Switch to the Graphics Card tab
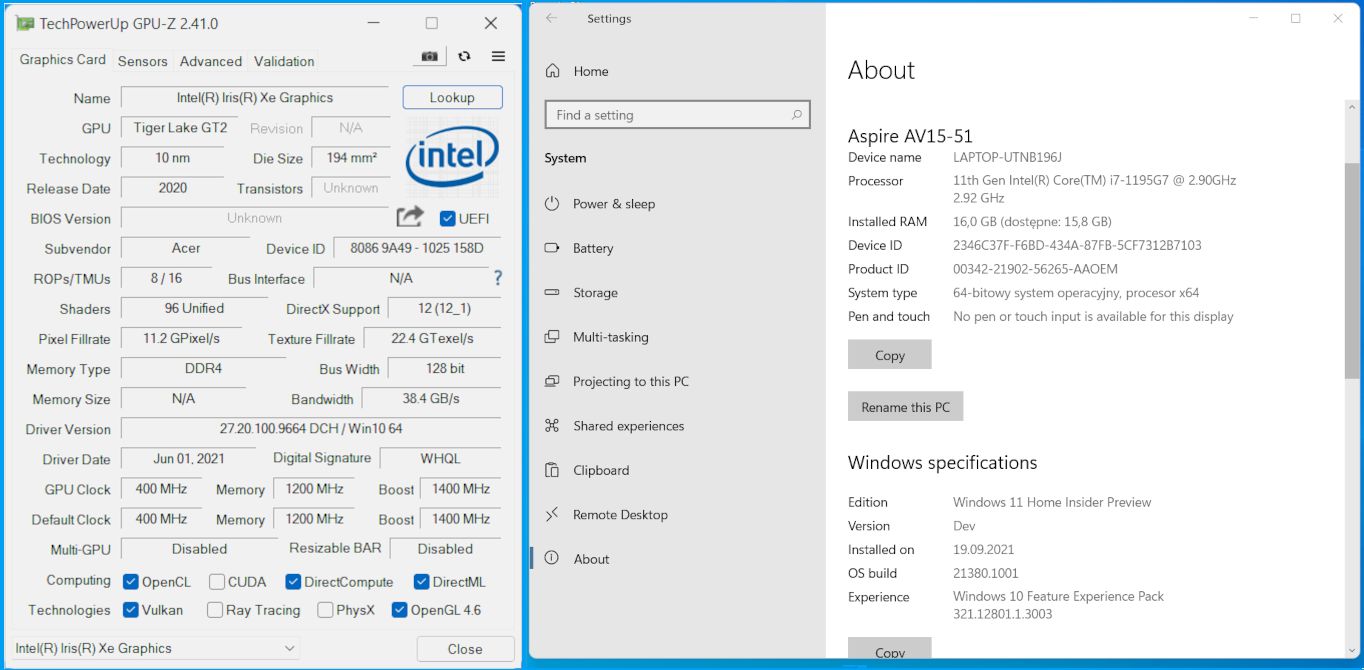The height and width of the screenshot is (670, 1364). tap(62, 60)
